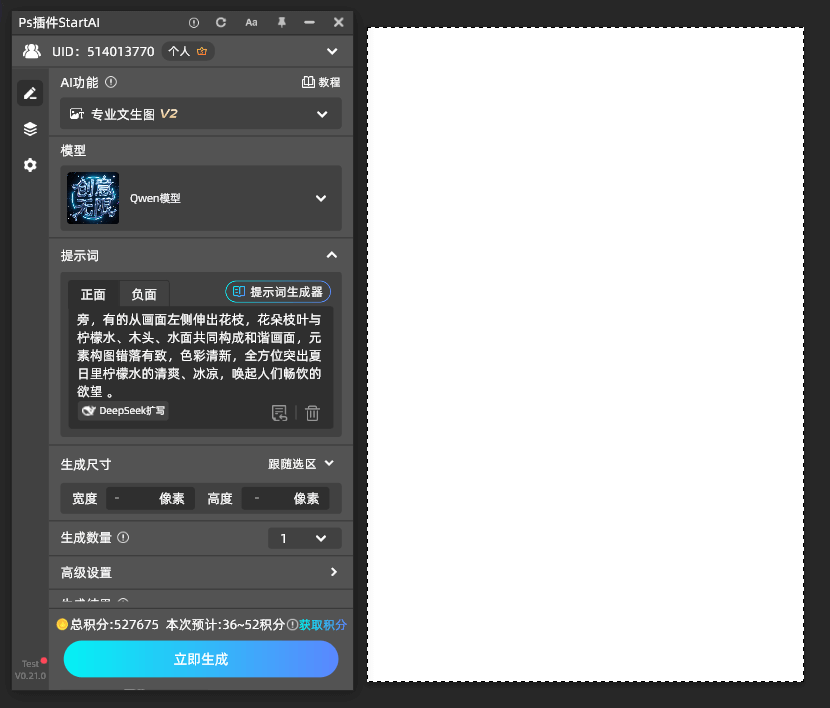Click the 个人 membership crown badge
830x708 pixels.
188,50
